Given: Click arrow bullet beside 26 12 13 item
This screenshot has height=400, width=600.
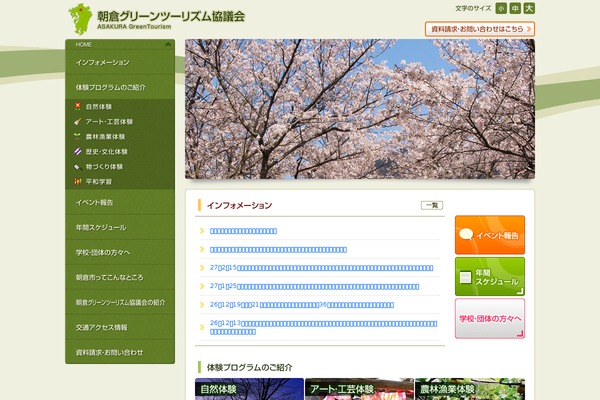Looking at the screenshot, I should (202, 327).
